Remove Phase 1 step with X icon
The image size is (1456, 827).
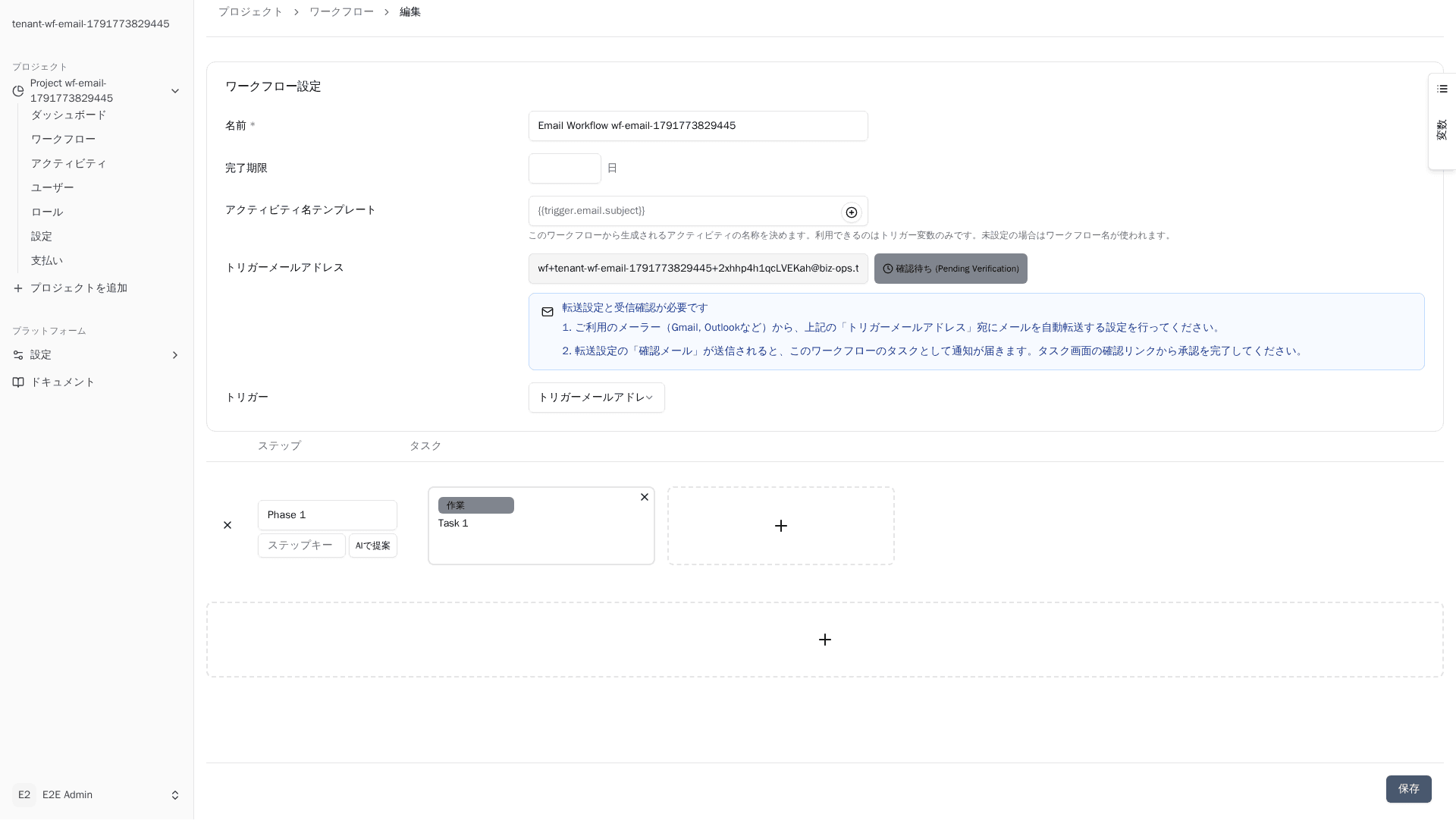227,525
